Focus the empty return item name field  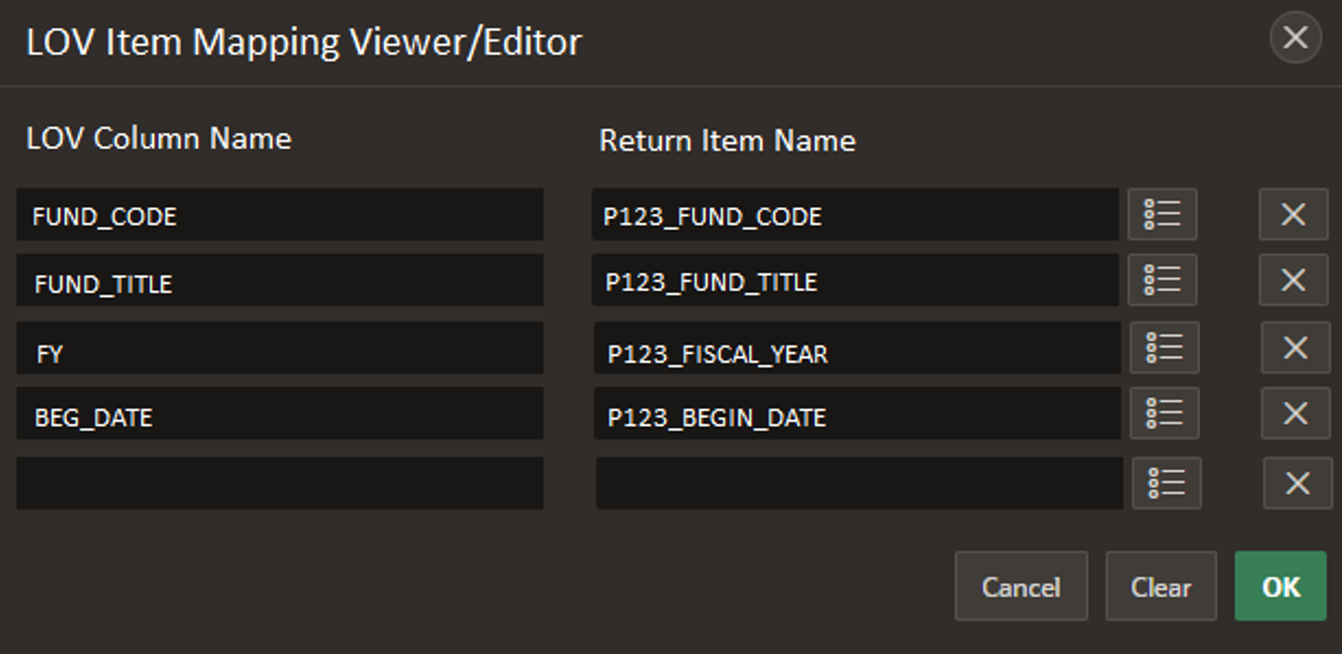(x=859, y=483)
